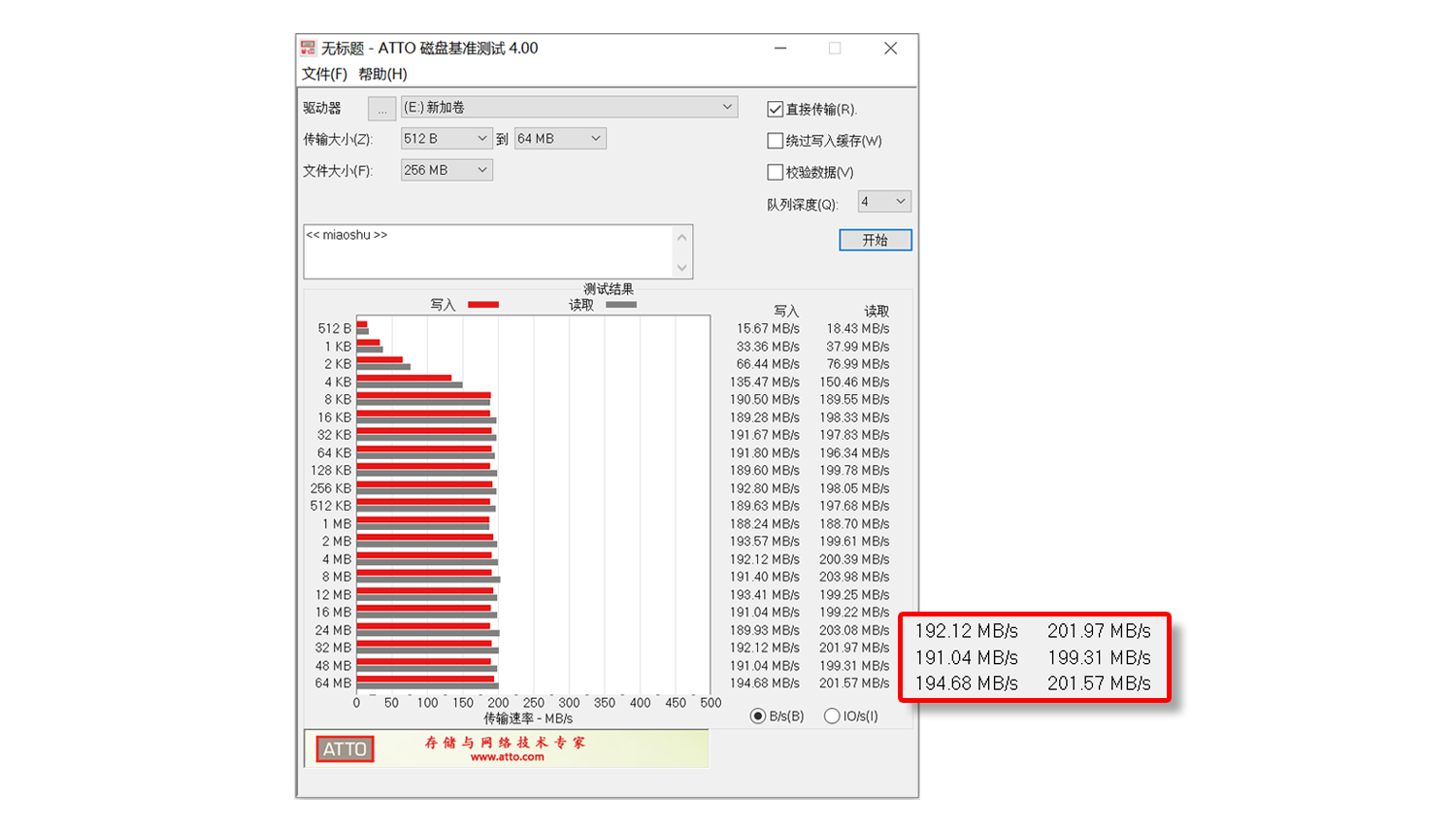1456x832 pixels.
Task: Open the 队列深度 queue depth dropdown
Action: 884,202
